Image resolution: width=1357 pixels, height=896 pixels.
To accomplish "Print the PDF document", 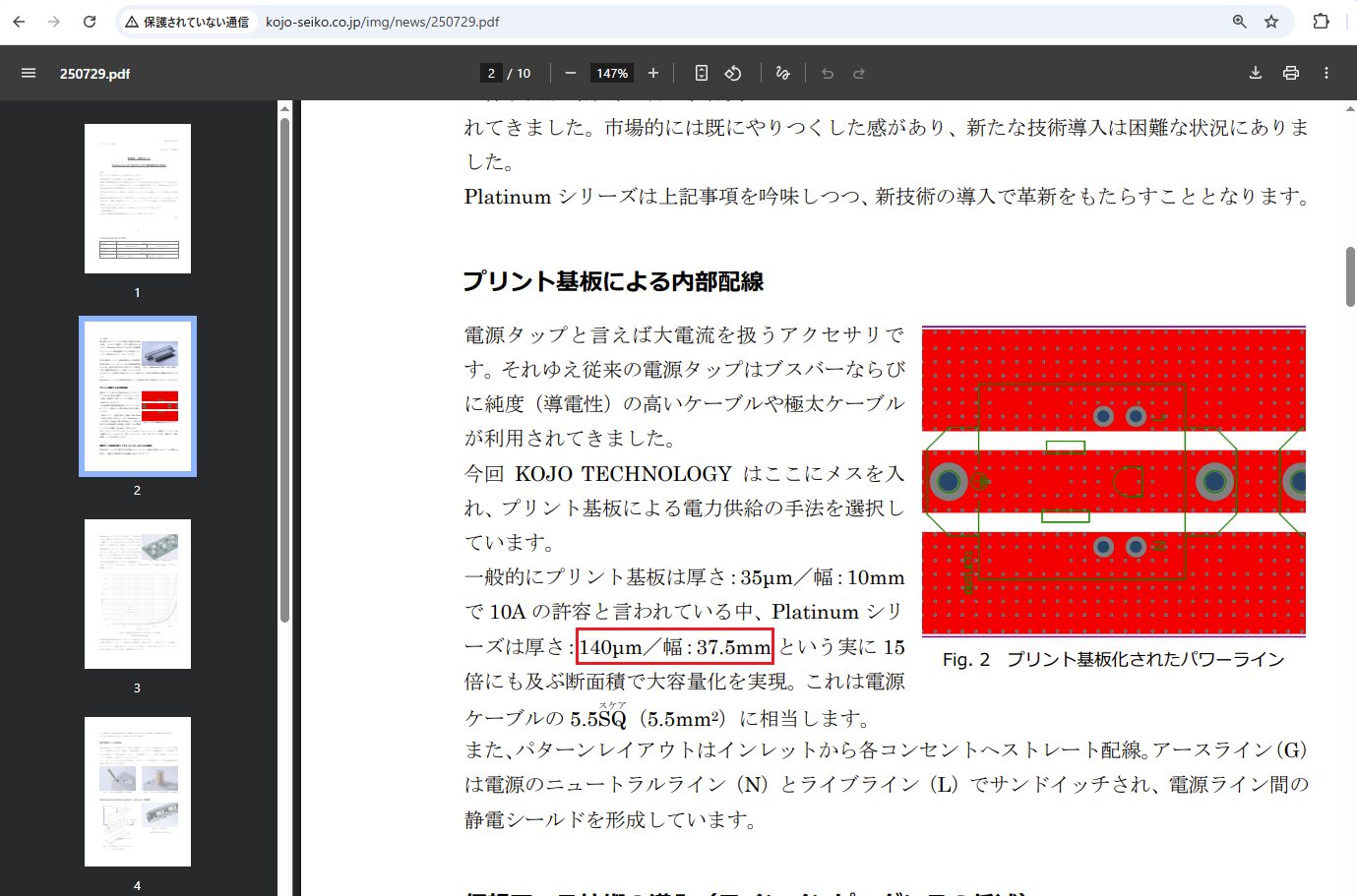I will [1291, 73].
